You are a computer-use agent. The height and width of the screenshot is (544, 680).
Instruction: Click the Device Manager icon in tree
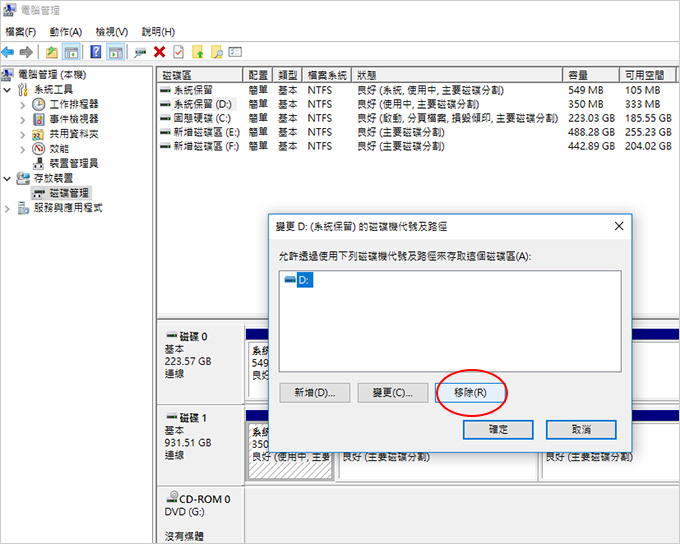pos(39,164)
